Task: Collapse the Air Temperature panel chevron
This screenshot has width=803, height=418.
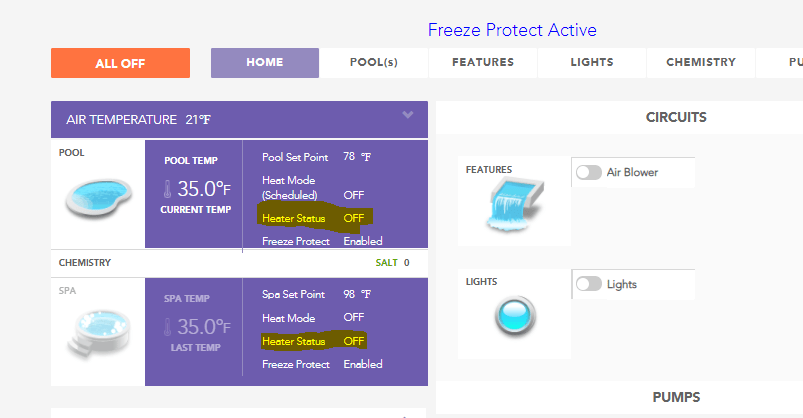Action: (408, 115)
